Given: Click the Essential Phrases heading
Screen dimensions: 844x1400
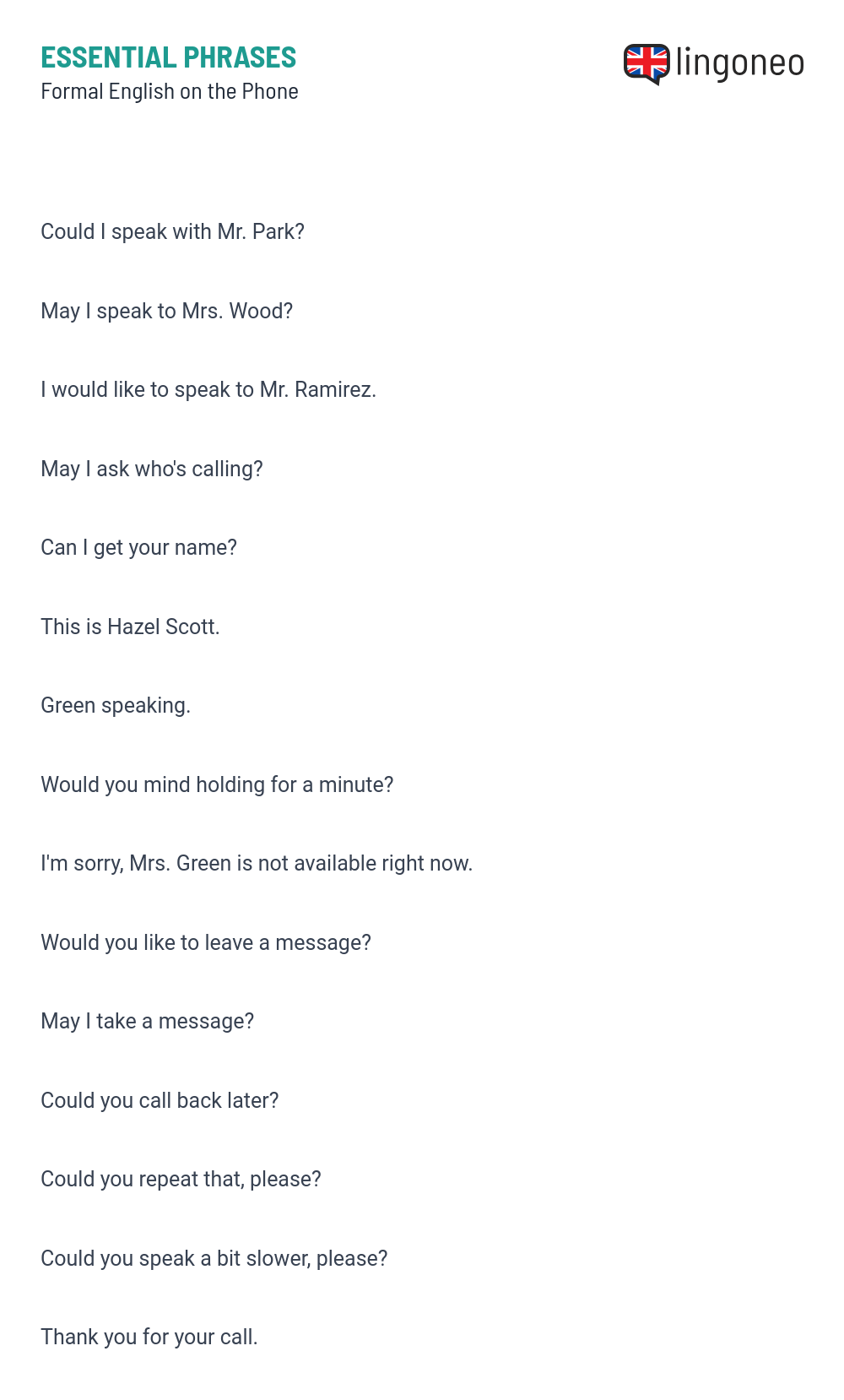Looking at the screenshot, I should click(x=169, y=57).
